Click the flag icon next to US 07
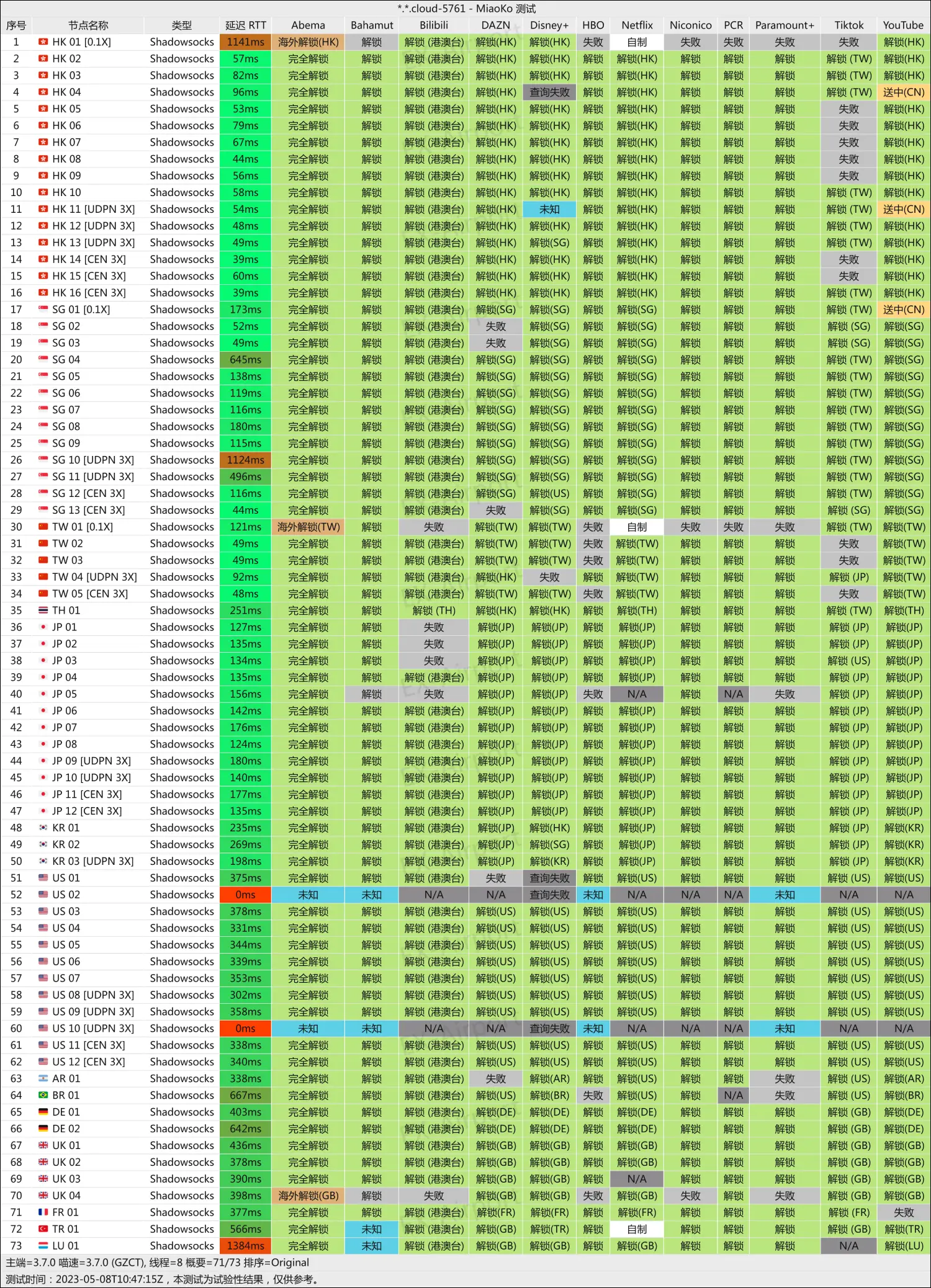The width and height of the screenshot is (931, 1288). click(x=43, y=978)
